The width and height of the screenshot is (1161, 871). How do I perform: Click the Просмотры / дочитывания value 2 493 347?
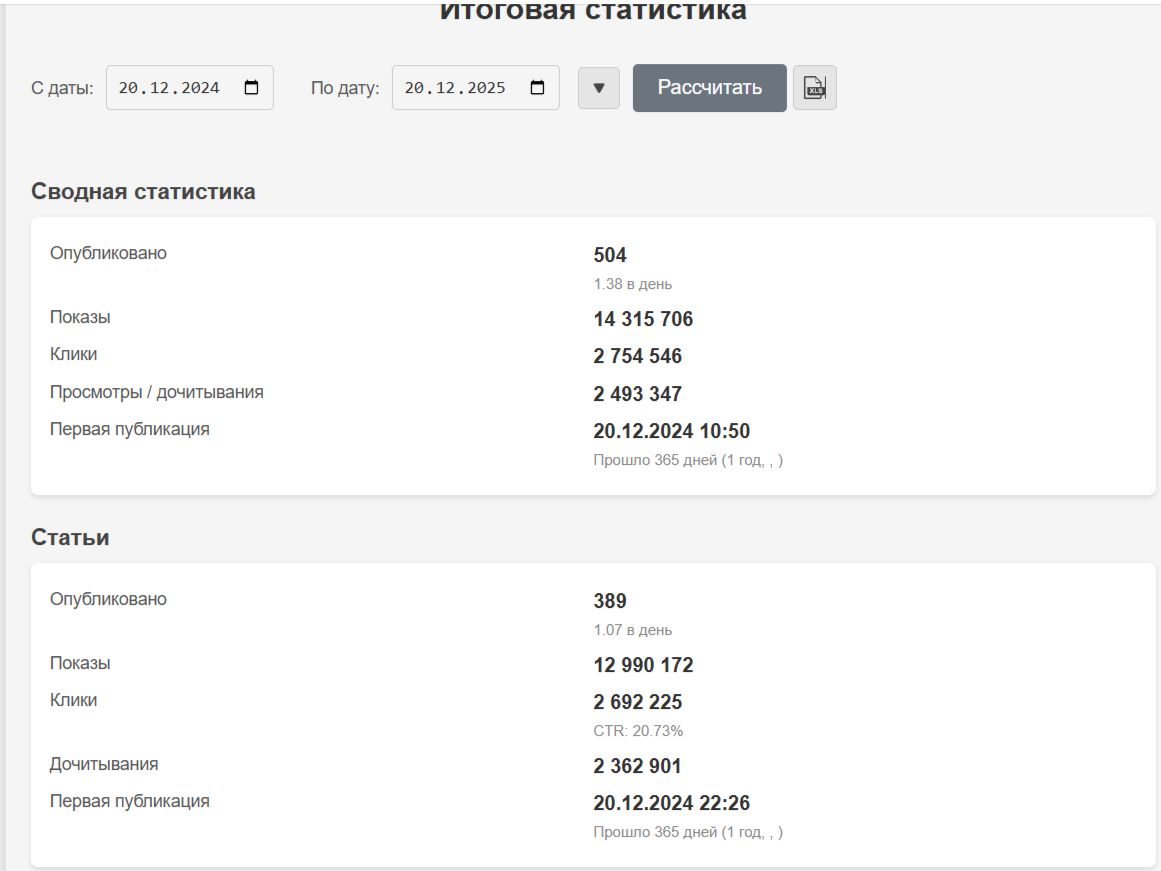(638, 394)
